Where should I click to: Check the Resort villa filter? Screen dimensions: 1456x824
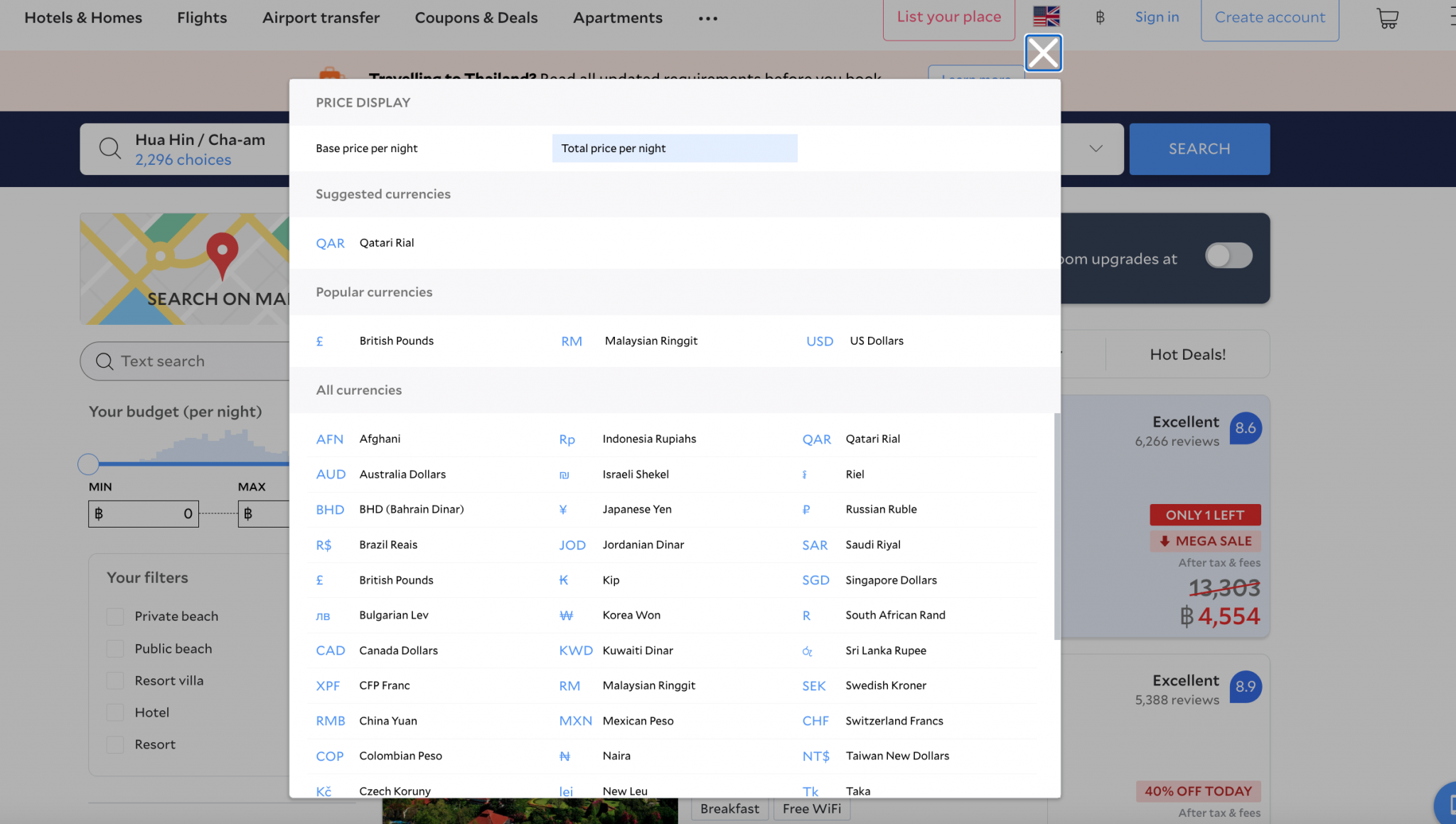pos(115,681)
